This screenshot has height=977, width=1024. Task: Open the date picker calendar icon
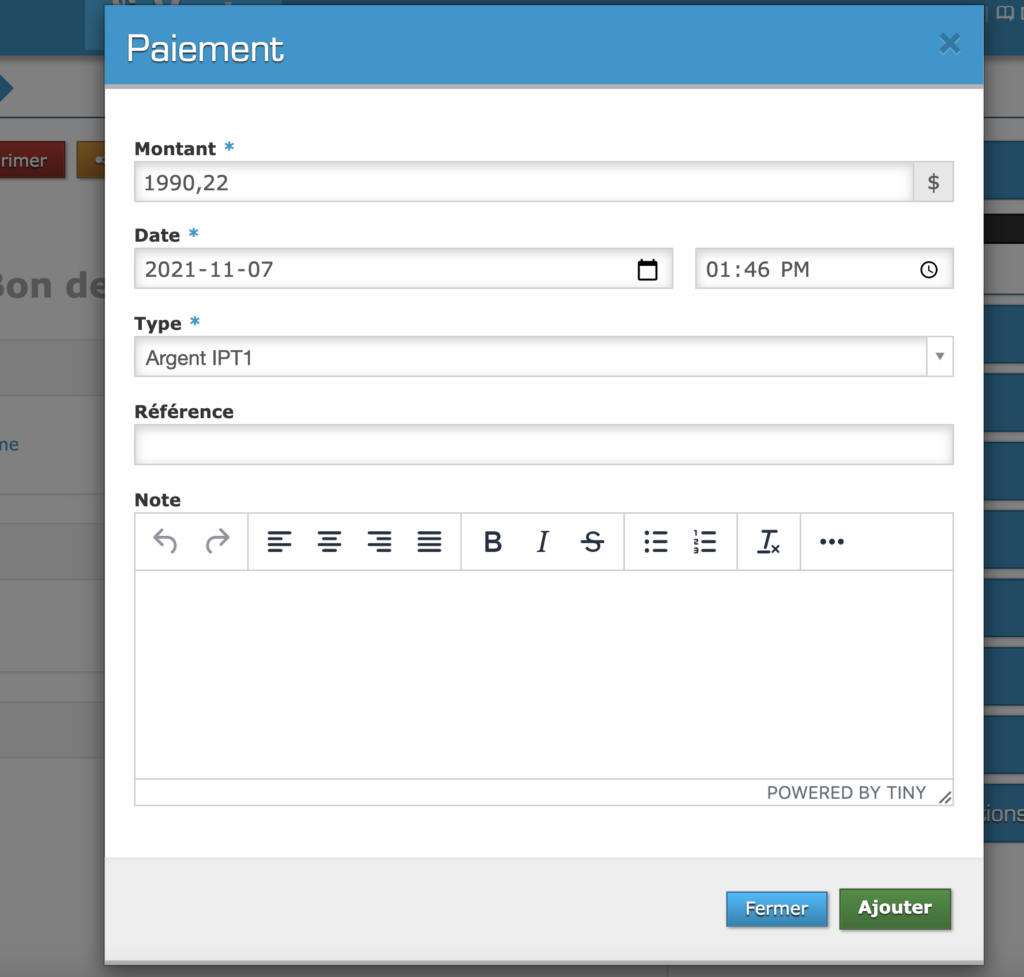click(648, 270)
